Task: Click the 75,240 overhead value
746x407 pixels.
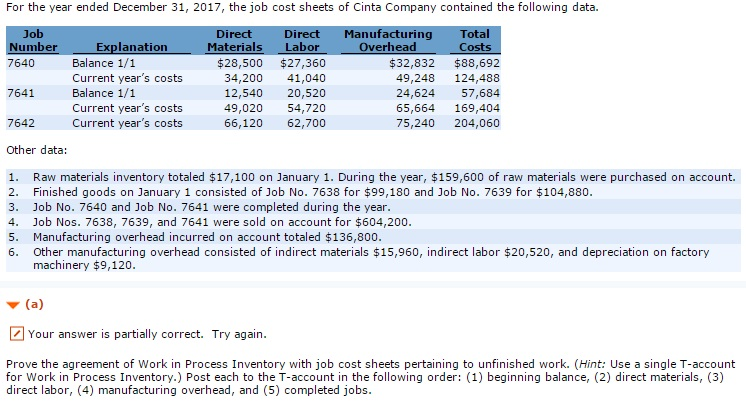Action: pyautogui.click(x=414, y=123)
